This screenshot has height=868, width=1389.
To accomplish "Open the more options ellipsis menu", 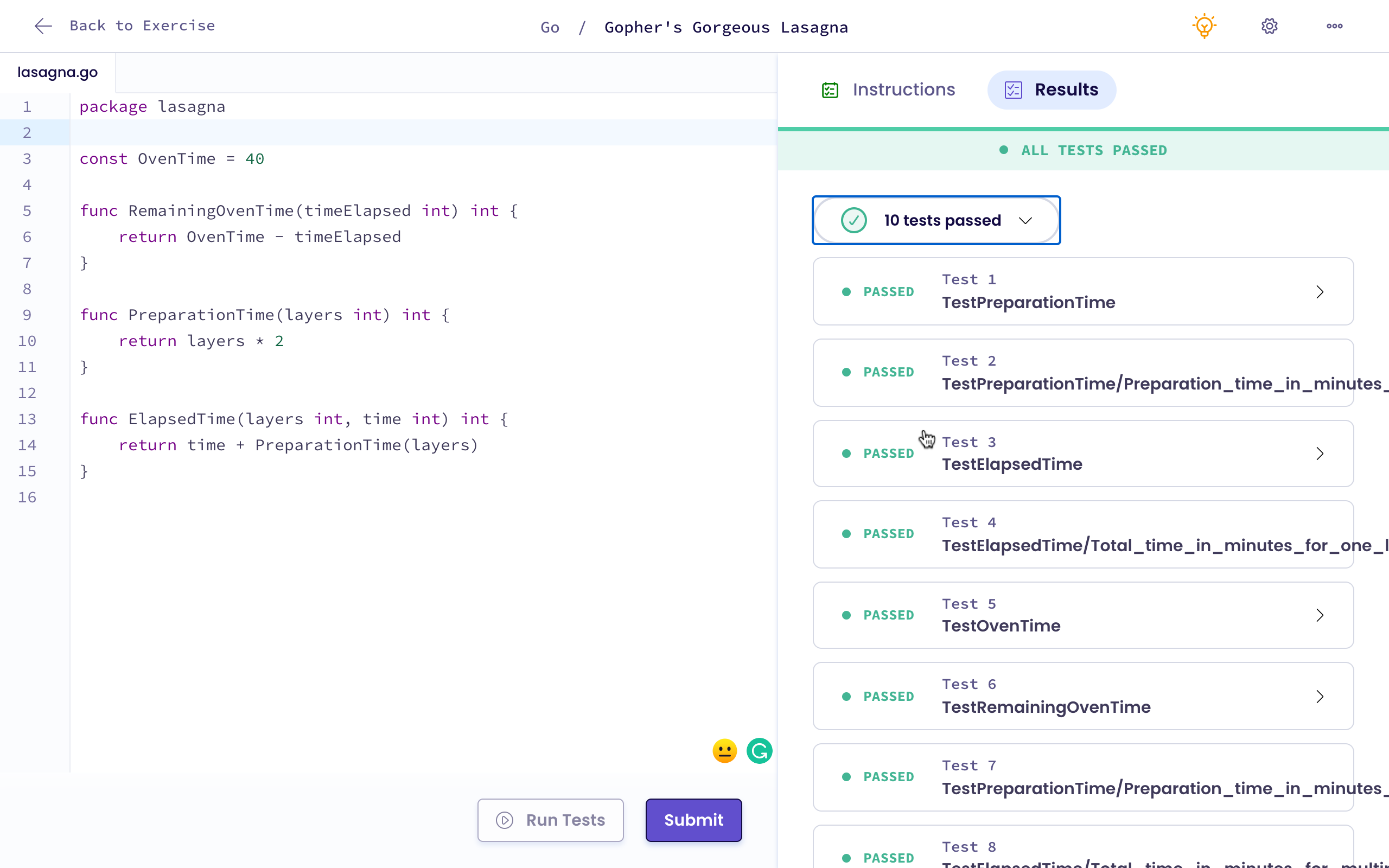I will [1335, 26].
